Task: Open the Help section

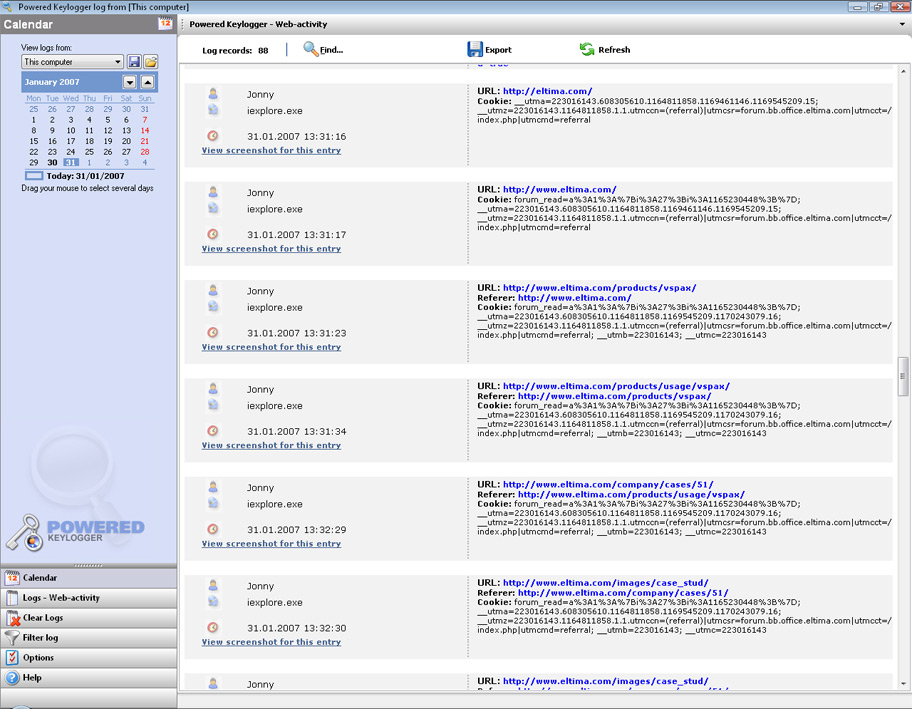Action: click(x=89, y=678)
